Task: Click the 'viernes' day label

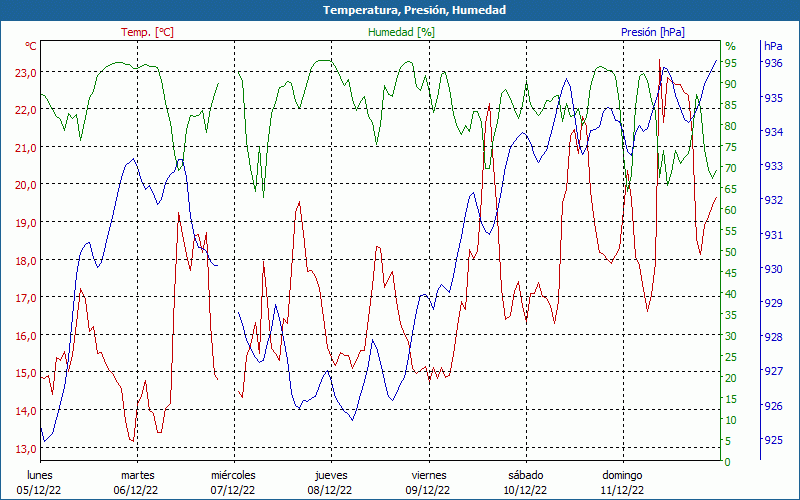Action: click(429, 476)
